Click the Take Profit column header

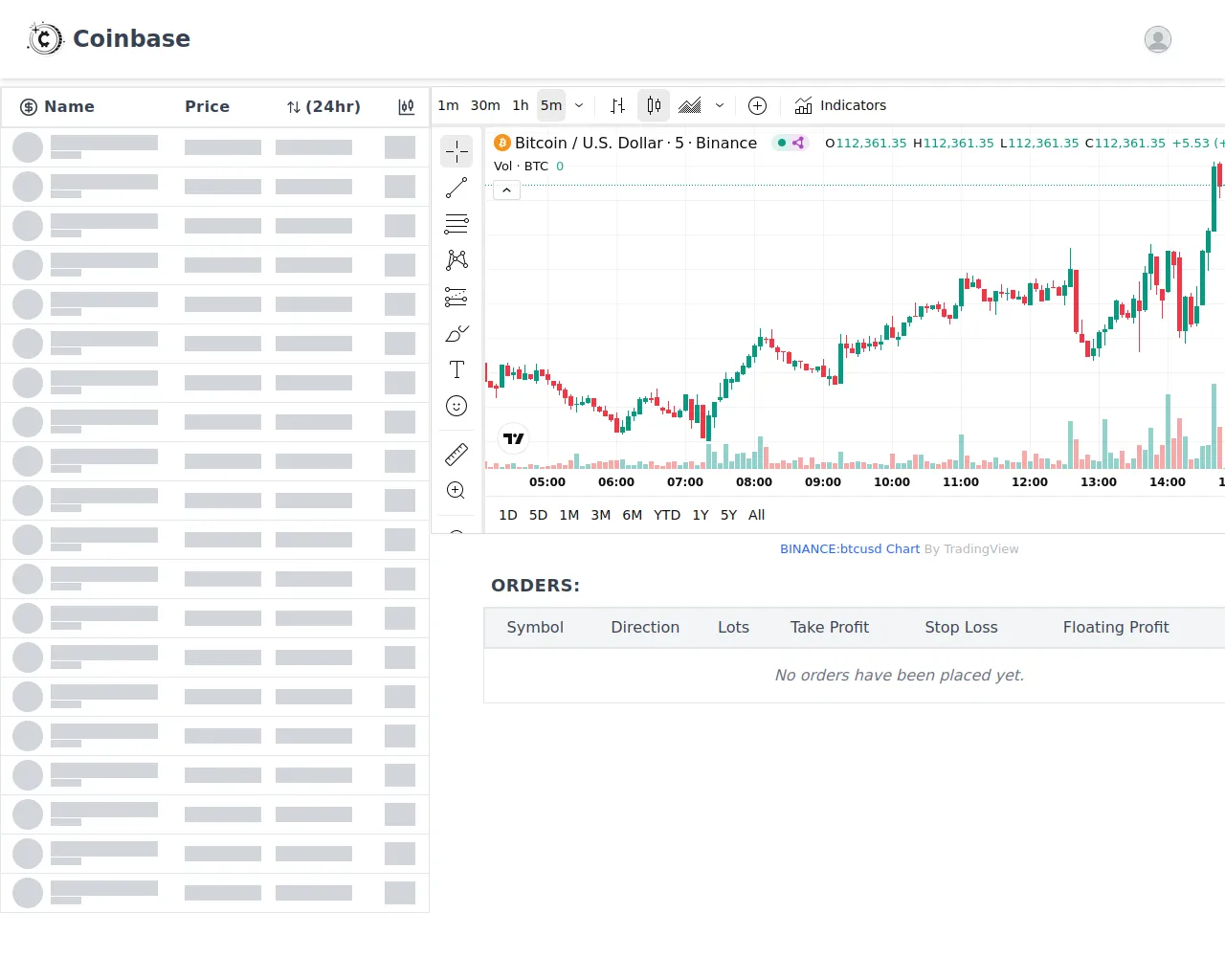(x=830, y=628)
